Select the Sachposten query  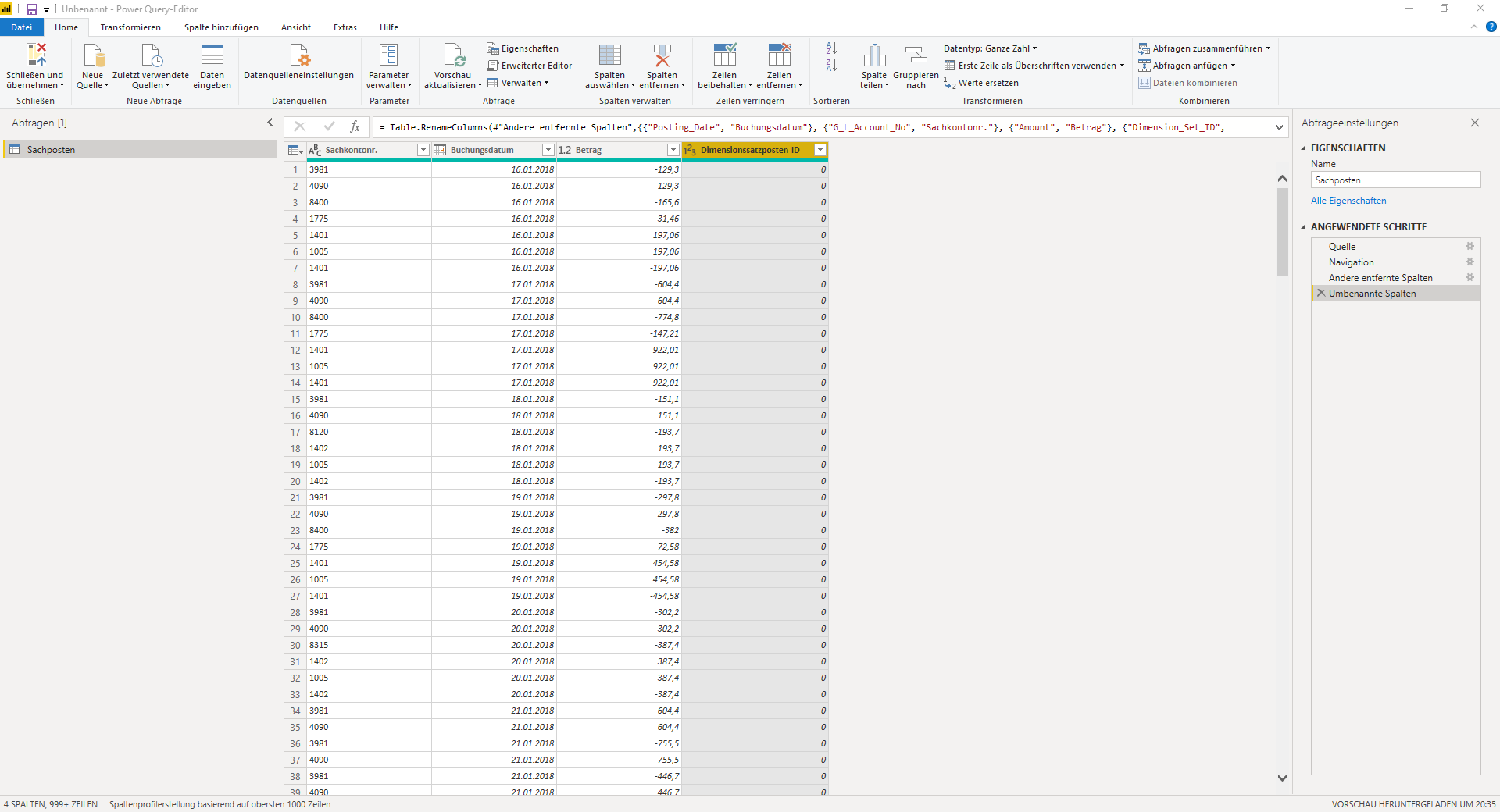tap(141, 149)
